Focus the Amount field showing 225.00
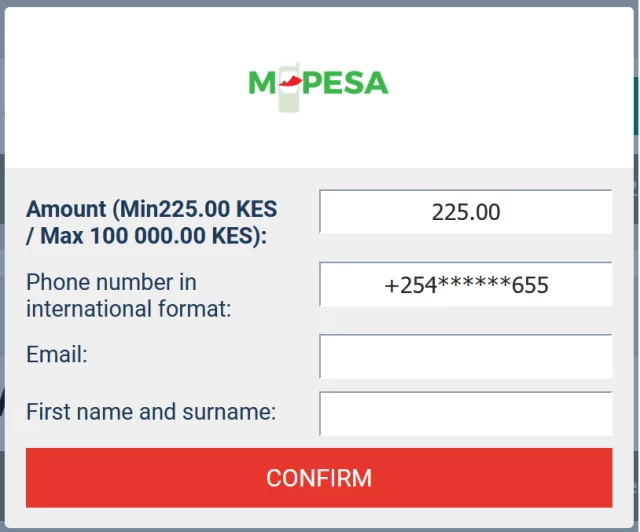Viewport: 640px width, 532px height. coord(466,211)
